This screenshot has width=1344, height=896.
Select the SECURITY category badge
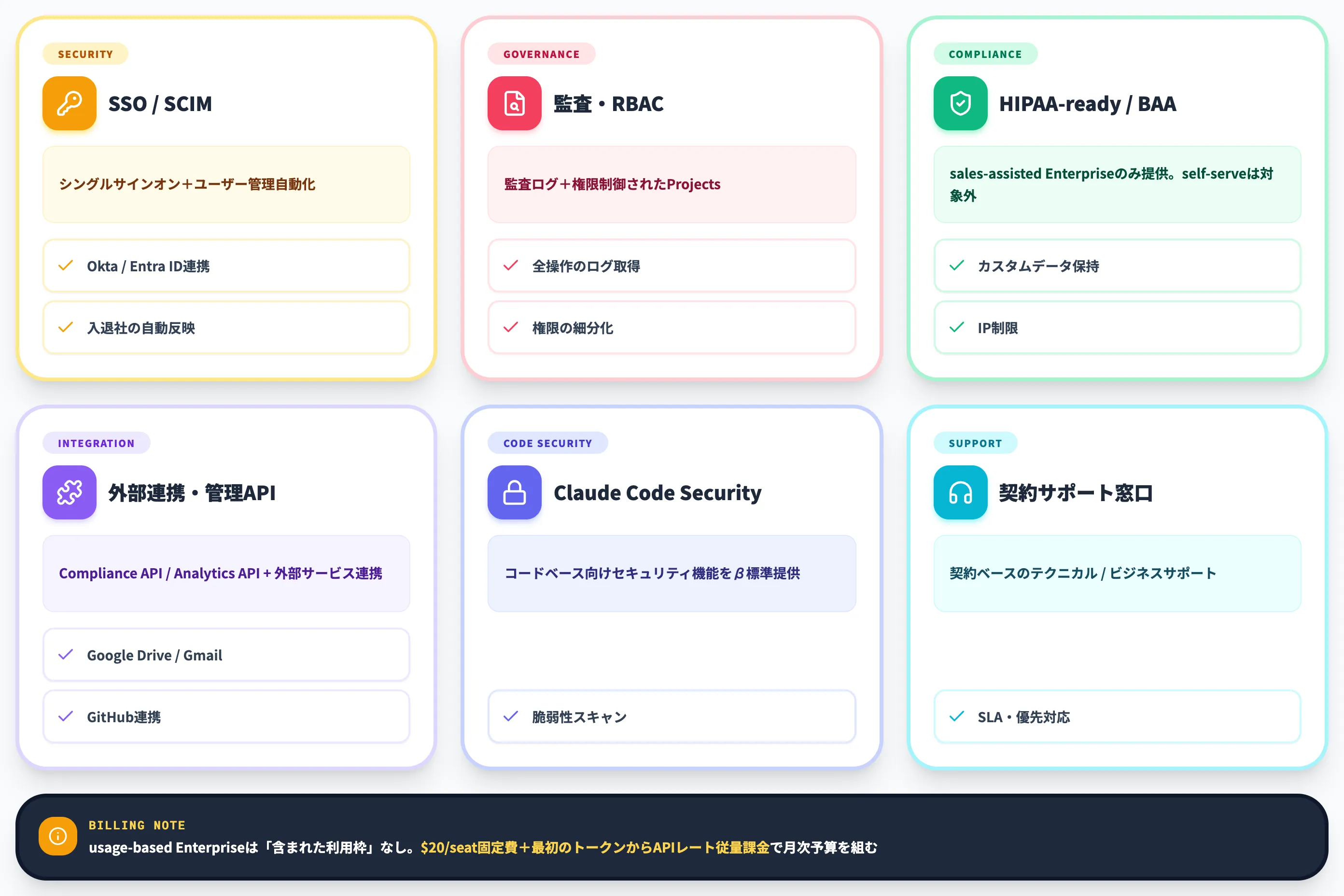pyautogui.click(x=85, y=54)
